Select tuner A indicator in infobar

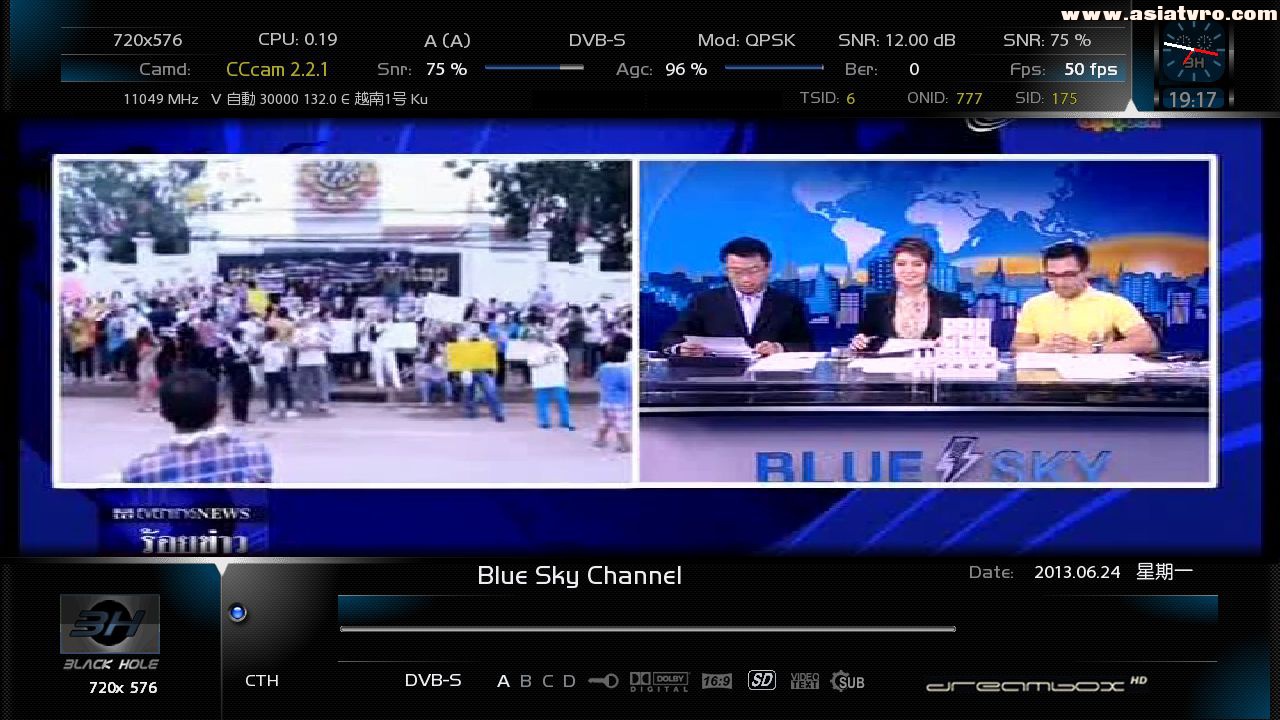[503, 681]
